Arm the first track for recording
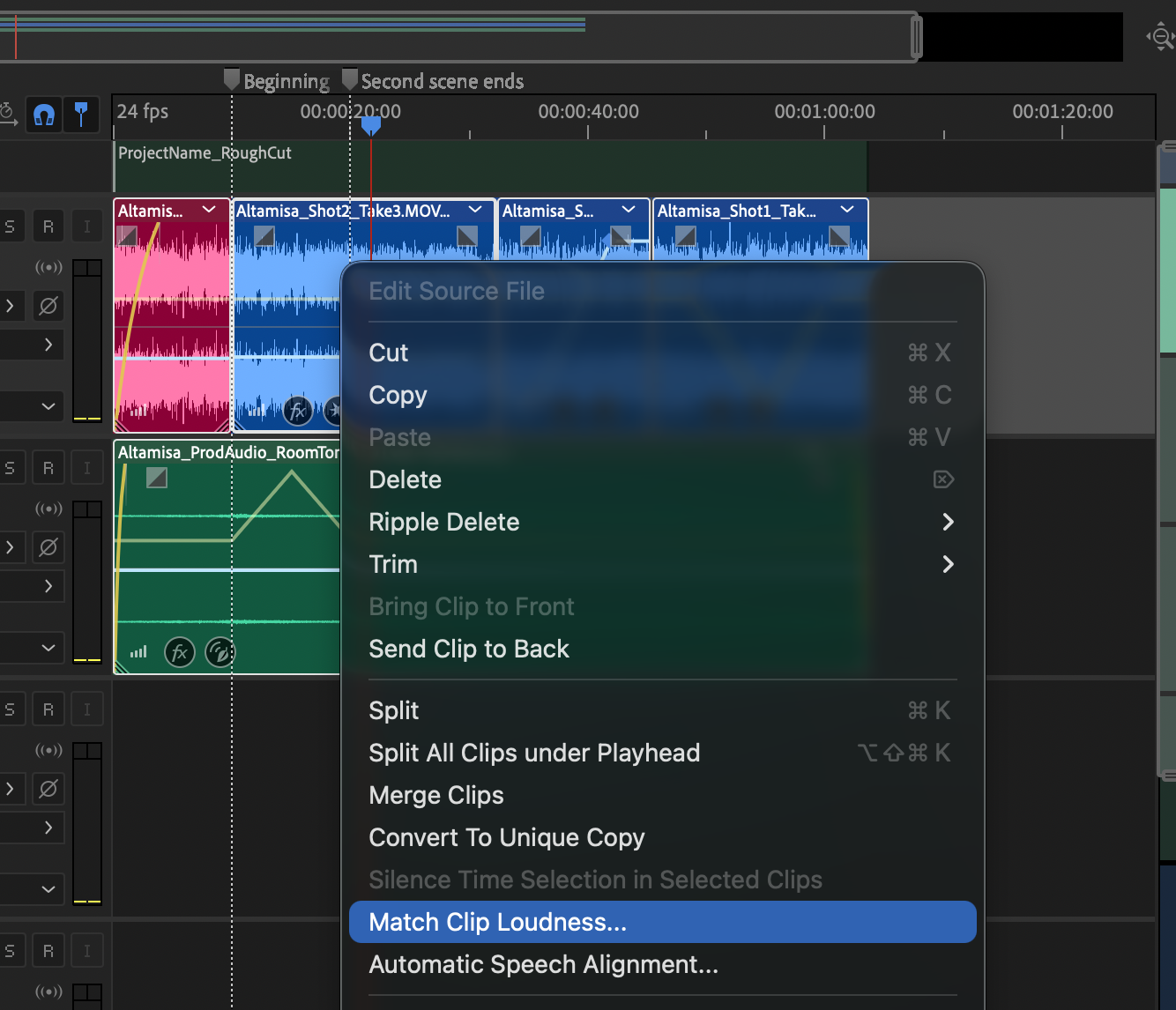 (48, 227)
